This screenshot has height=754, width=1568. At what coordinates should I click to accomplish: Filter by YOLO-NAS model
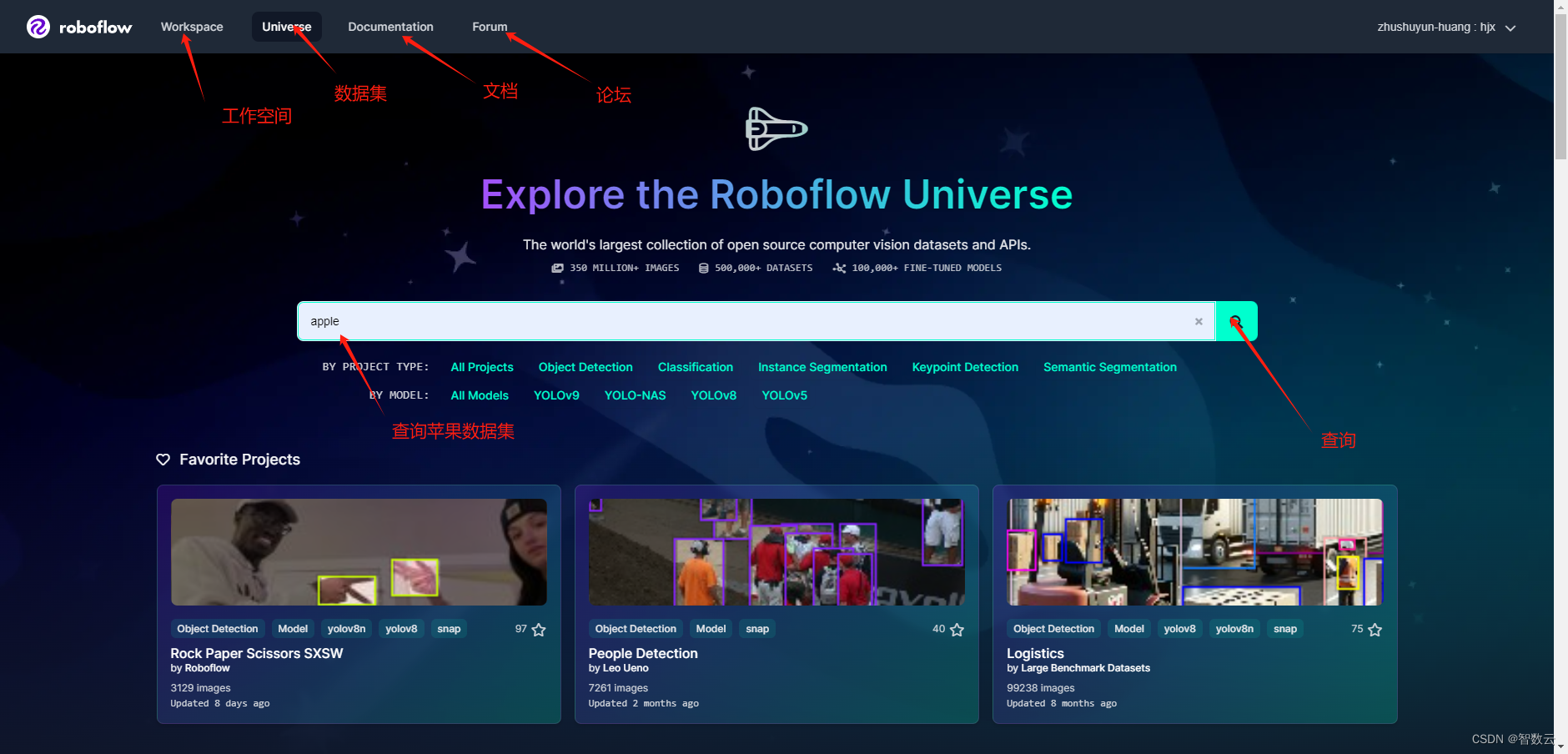[635, 395]
